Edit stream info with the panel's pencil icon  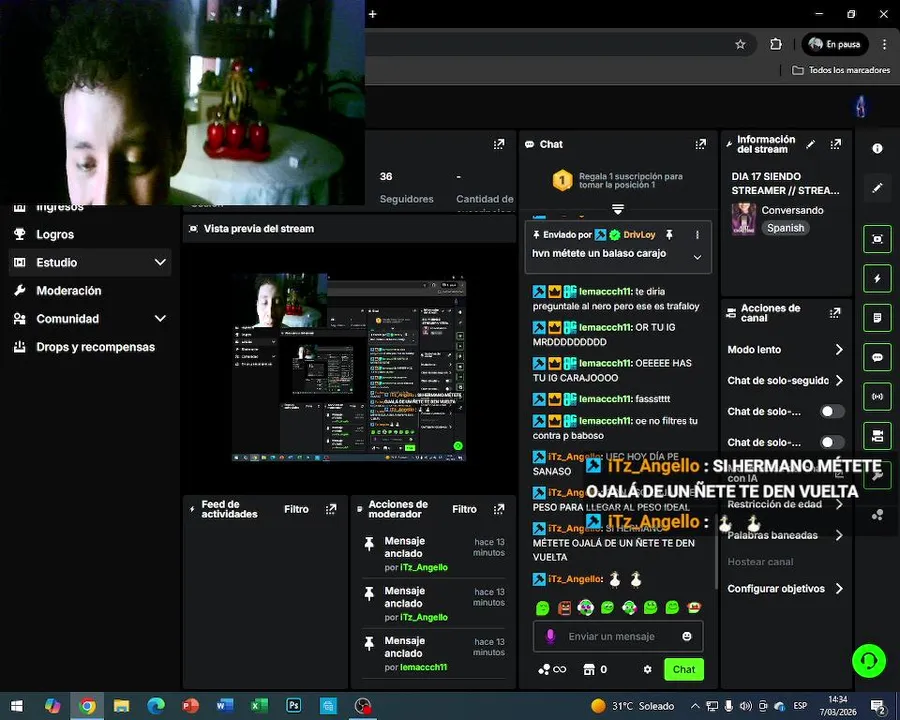click(x=810, y=144)
